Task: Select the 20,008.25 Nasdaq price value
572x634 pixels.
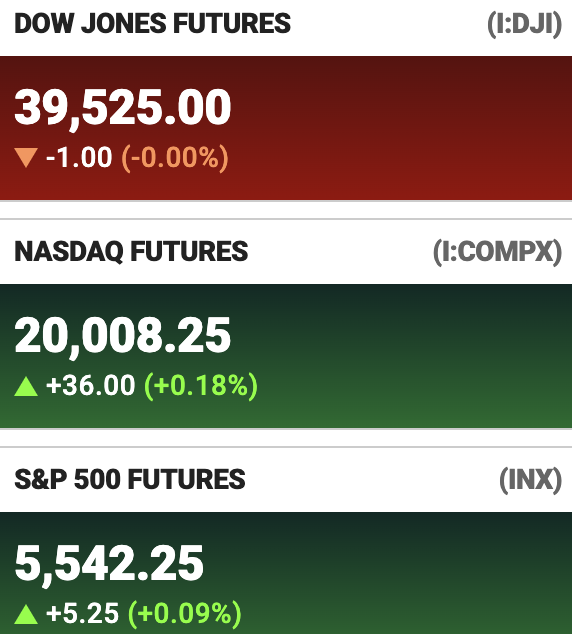Action: (x=122, y=336)
